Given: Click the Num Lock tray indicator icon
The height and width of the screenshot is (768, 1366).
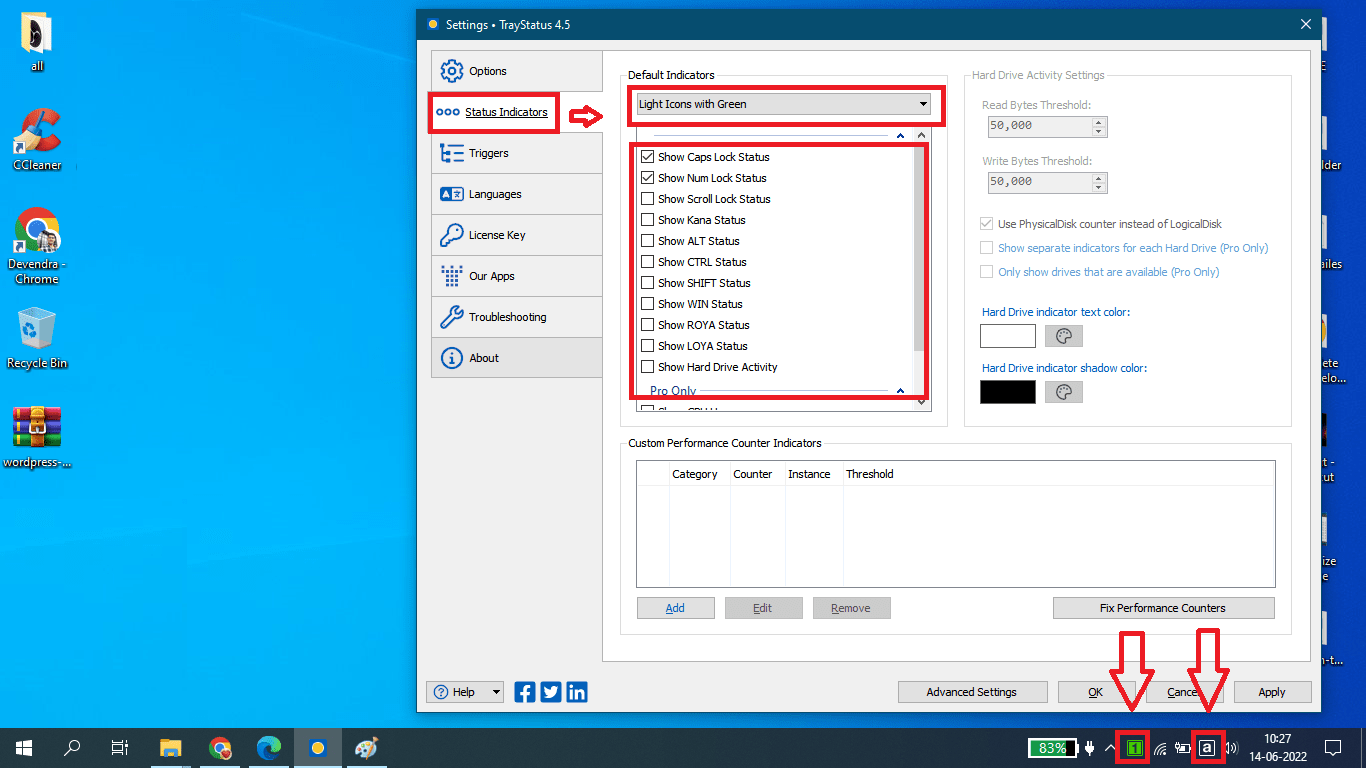Looking at the screenshot, I should [x=1133, y=747].
